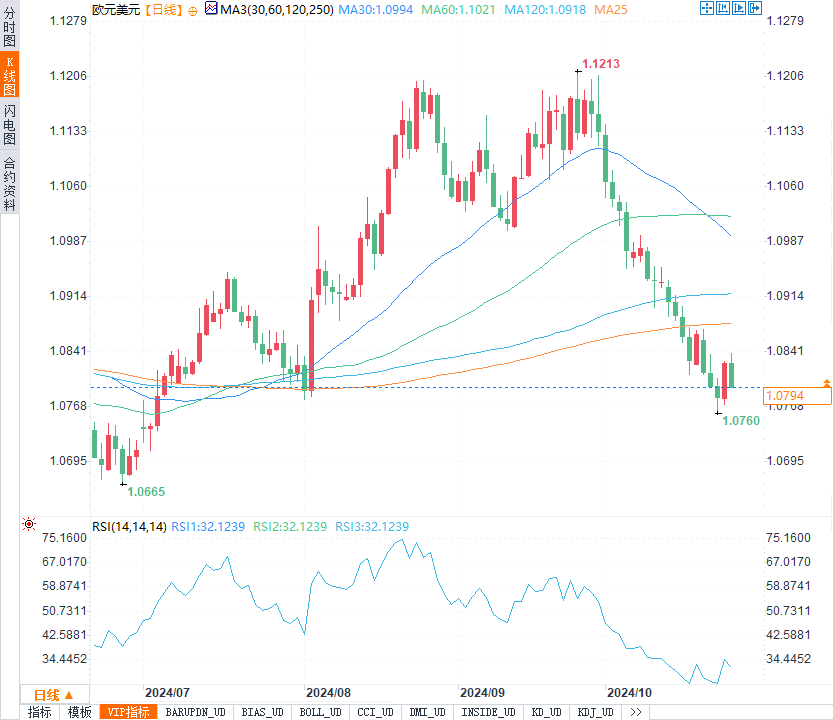Image resolution: width=833 pixels, height=720 pixels.
Task: Select the VIP指标 tab
Action: pos(128,712)
